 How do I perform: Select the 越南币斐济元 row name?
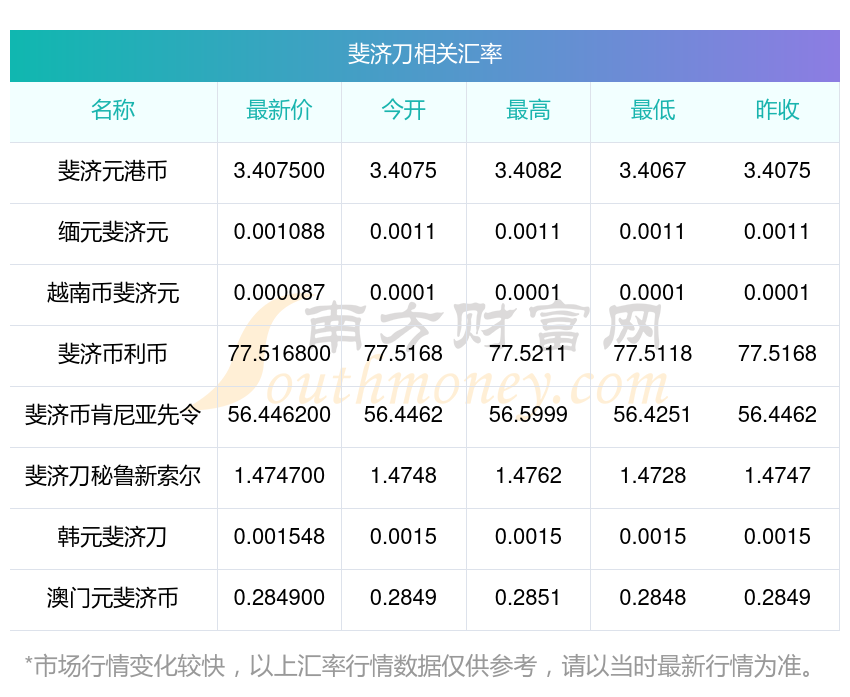(113, 293)
